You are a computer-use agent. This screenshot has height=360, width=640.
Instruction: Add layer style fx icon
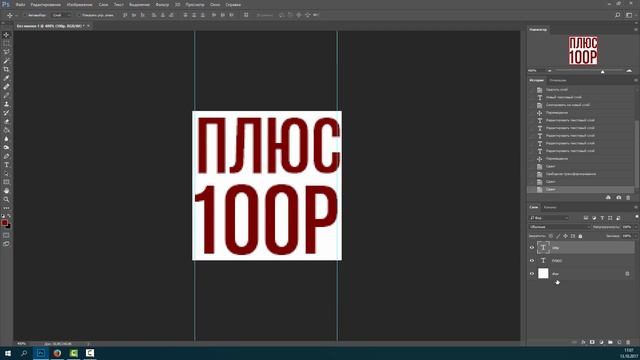pos(583,342)
